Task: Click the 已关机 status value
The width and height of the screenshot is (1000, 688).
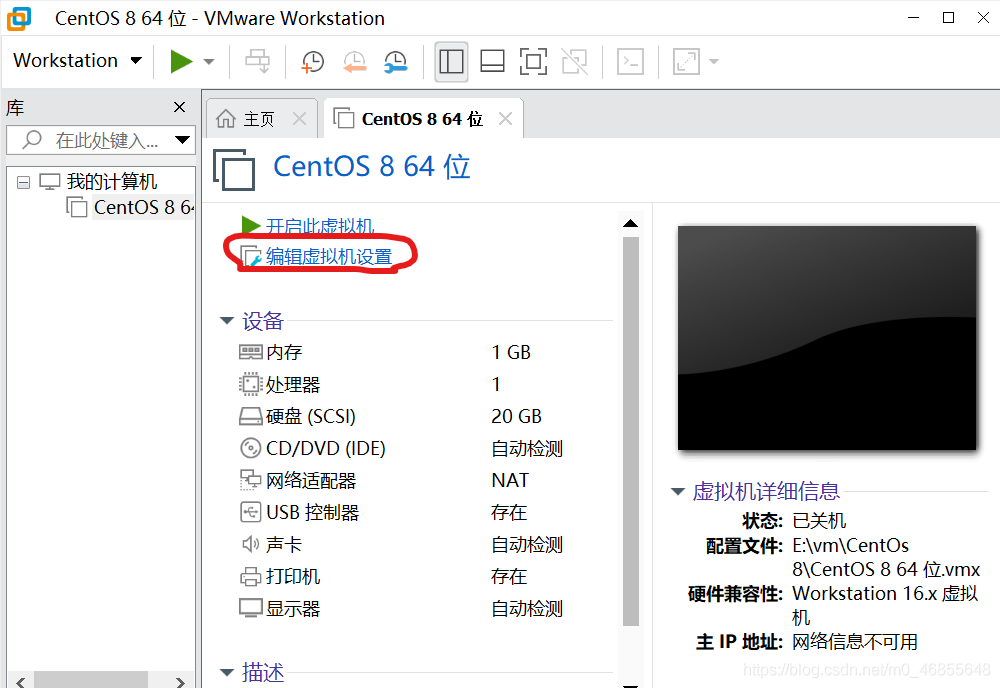Action: 819,521
